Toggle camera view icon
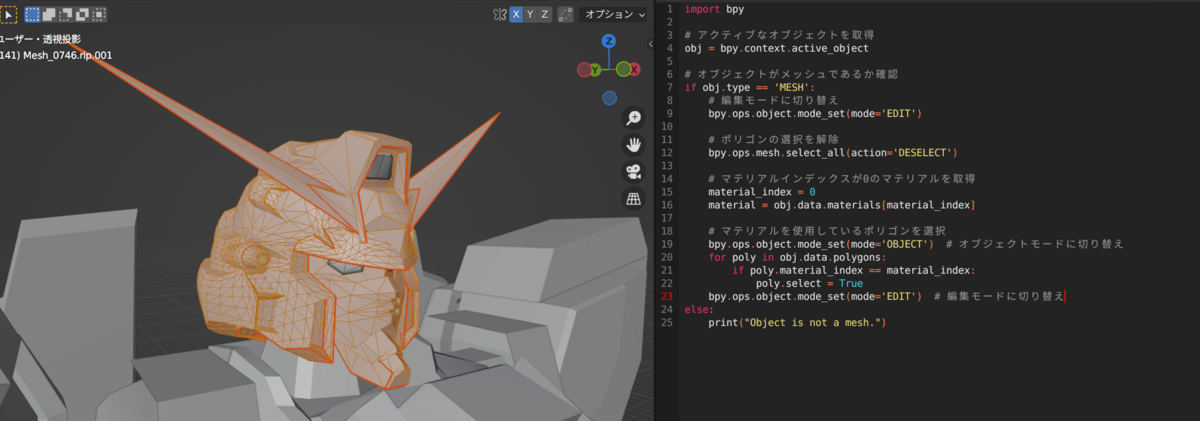This screenshot has height=421, width=1200. tap(633, 171)
